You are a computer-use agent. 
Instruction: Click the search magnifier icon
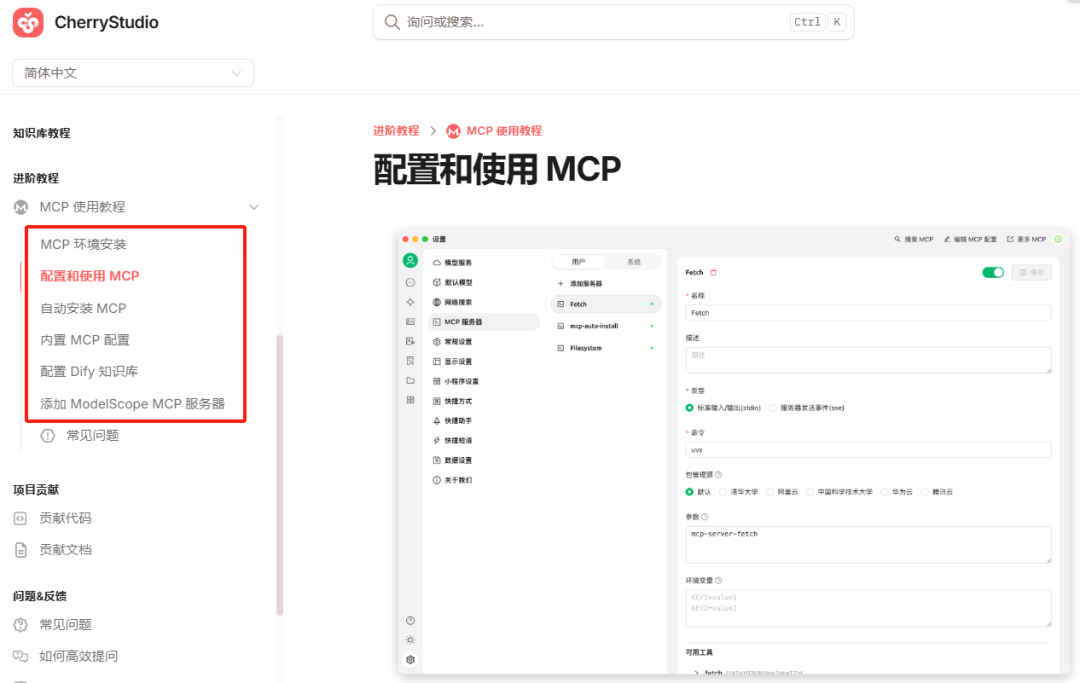[392, 22]
